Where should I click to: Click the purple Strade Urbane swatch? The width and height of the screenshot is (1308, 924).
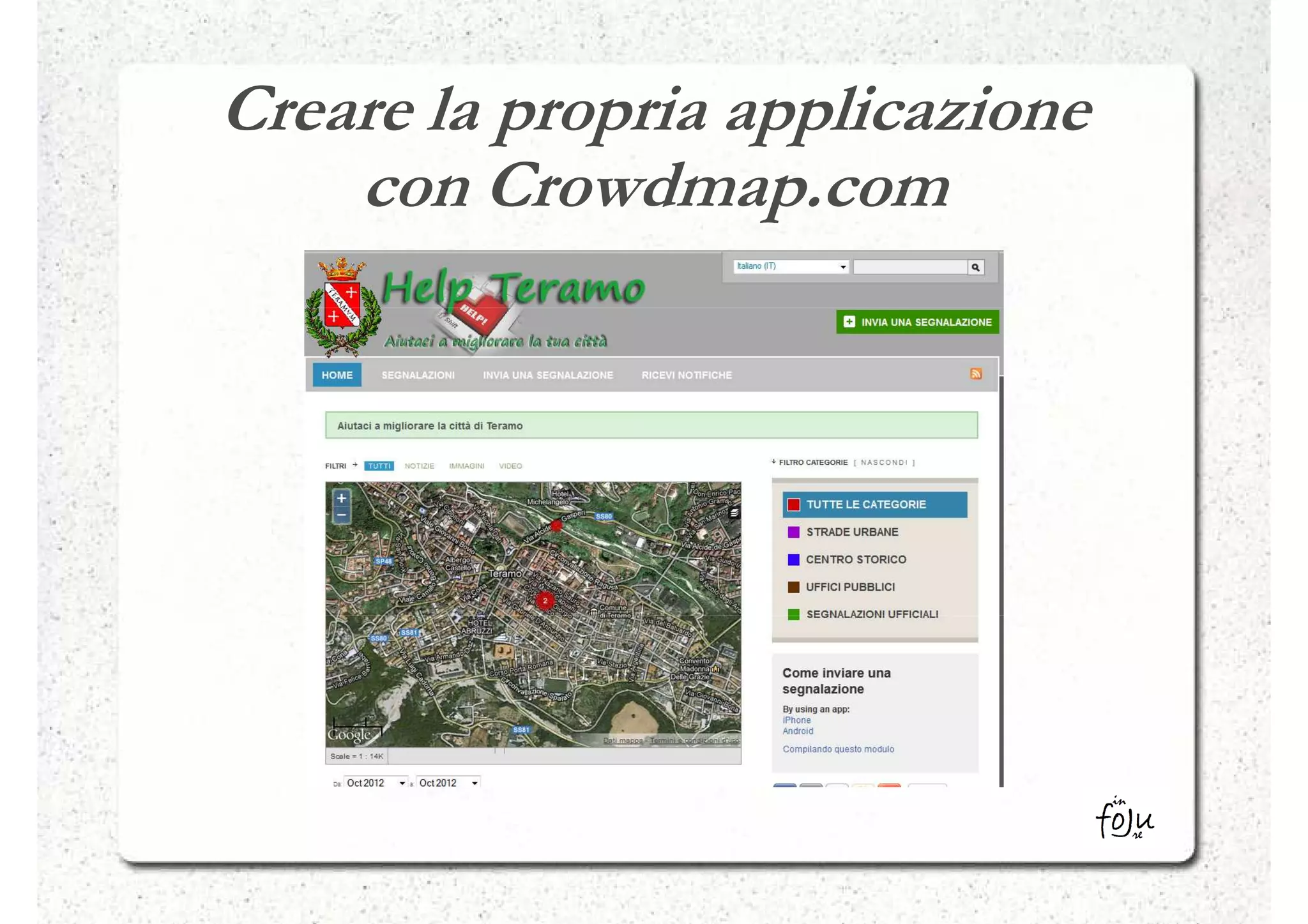click(794, 532)
